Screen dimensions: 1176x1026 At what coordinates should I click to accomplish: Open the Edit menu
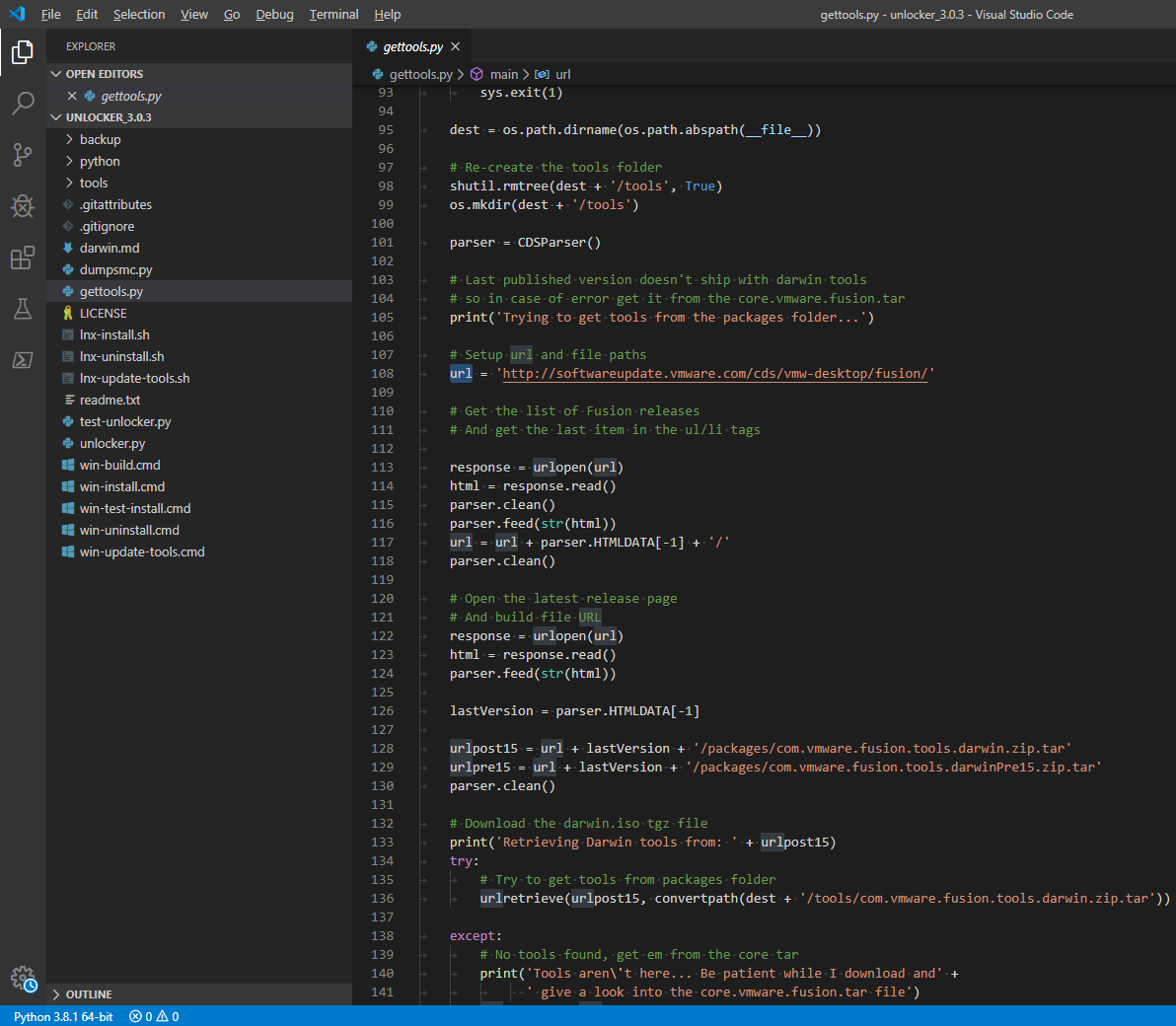pos(87,14)
